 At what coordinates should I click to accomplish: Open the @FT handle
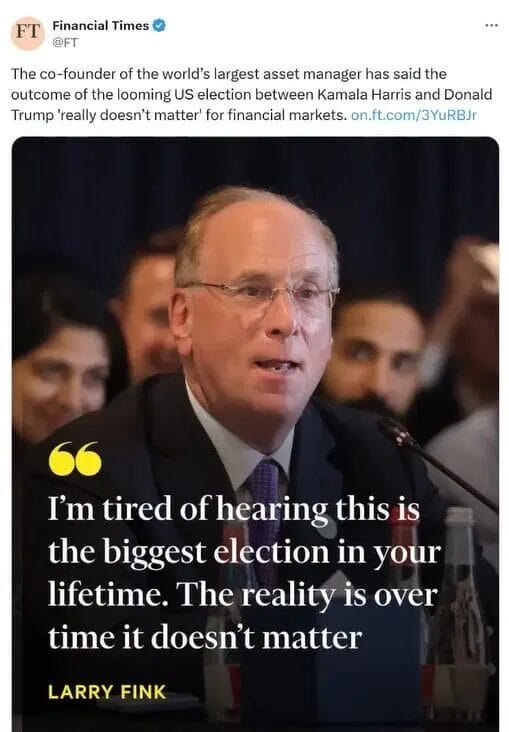click(65, 42)
